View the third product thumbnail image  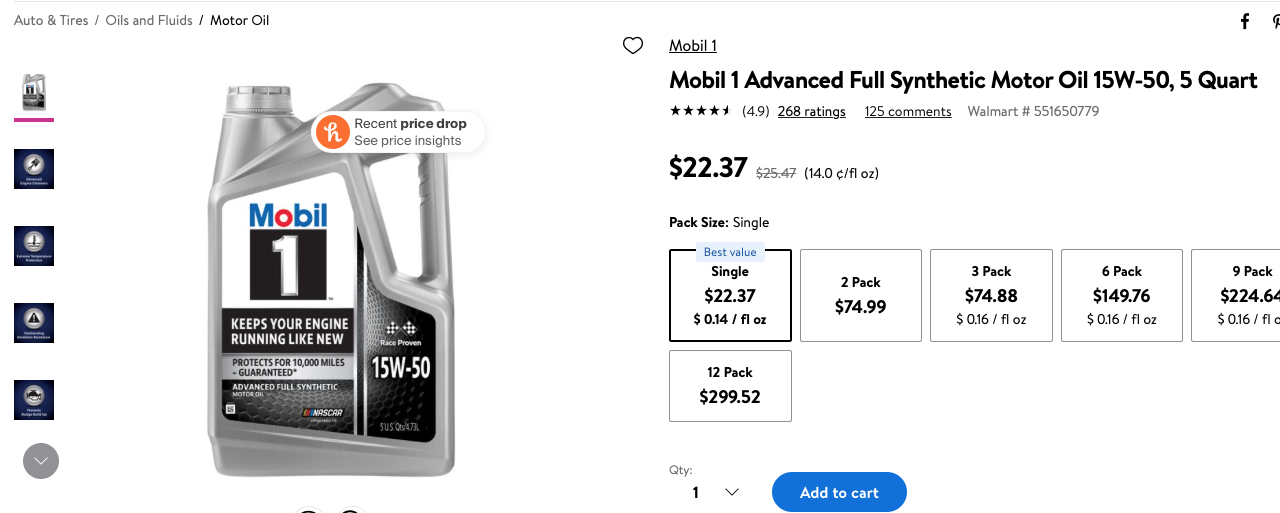[34, 246]
